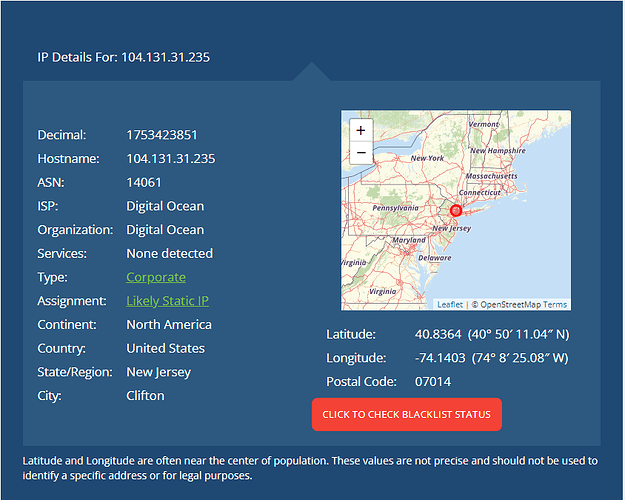Open the Likely Static IP link
The width and height of the screenshot is (625, 500).
click(x=167, y=301)
